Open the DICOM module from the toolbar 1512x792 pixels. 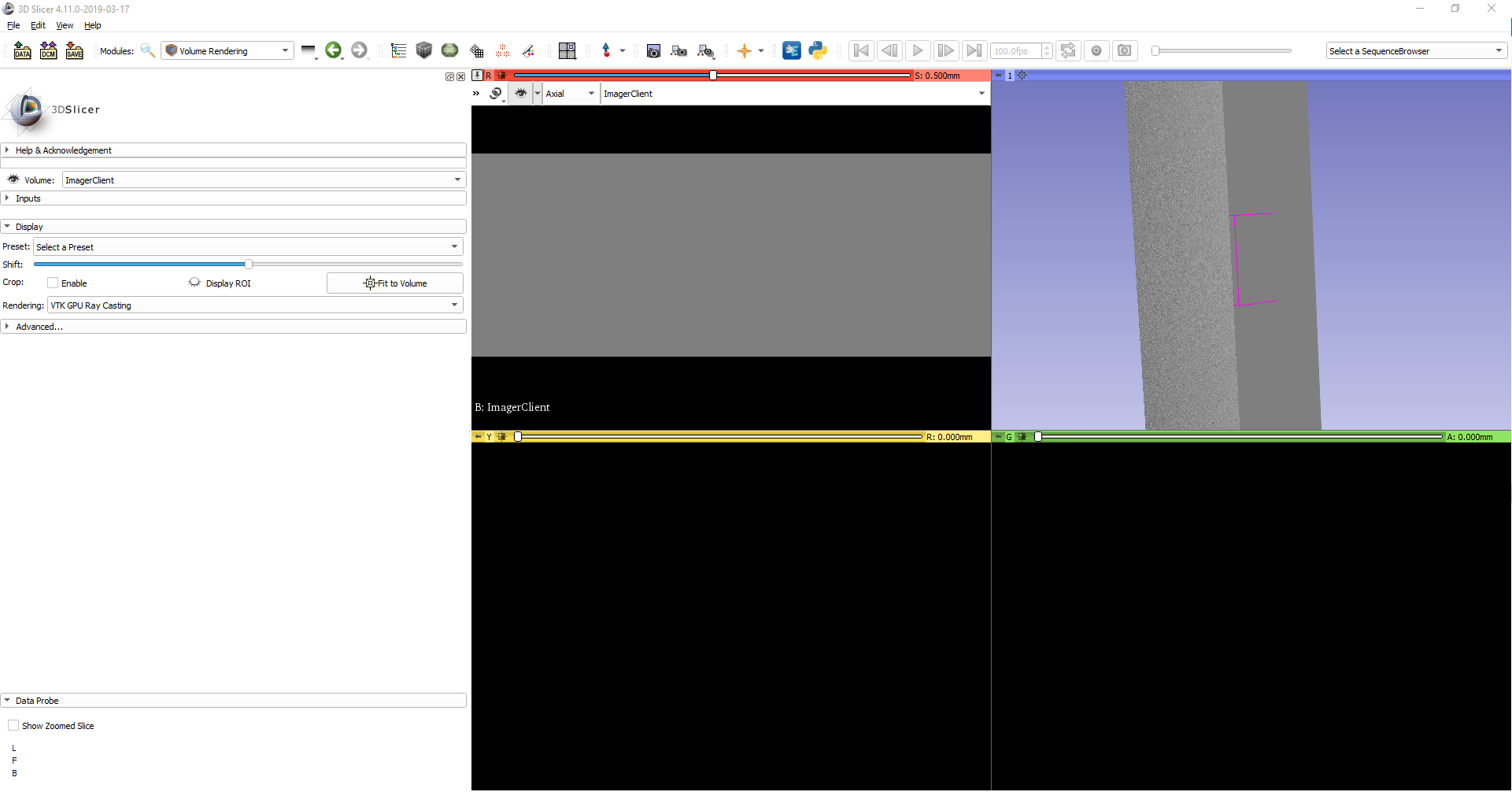(48, 50)
